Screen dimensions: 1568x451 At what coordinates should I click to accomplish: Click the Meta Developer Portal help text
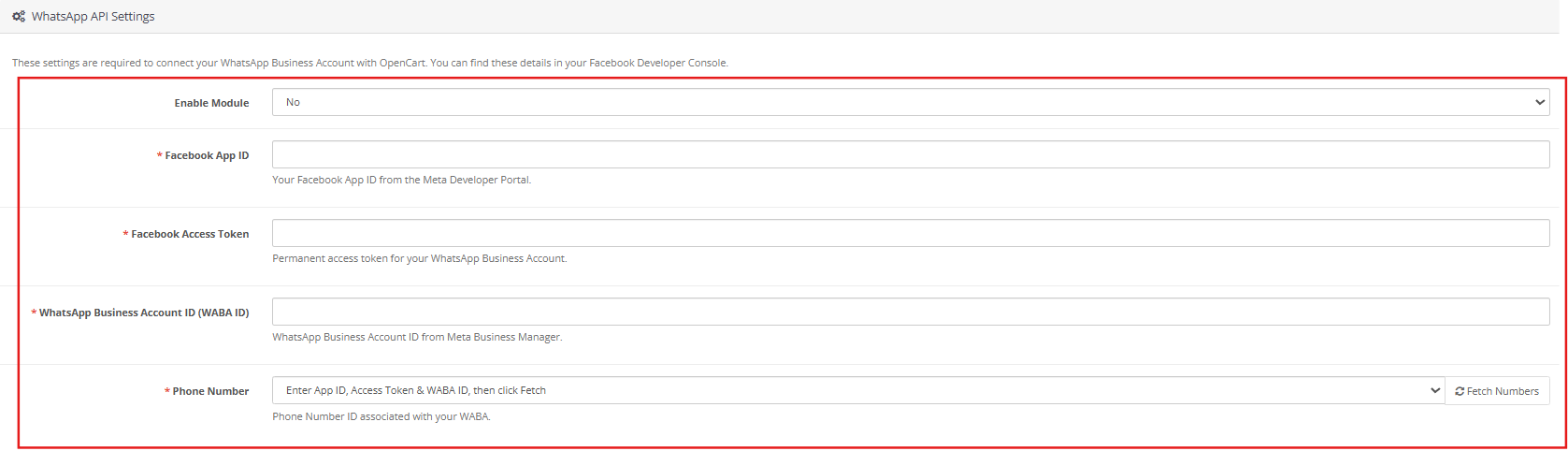(x=402, y=180)
